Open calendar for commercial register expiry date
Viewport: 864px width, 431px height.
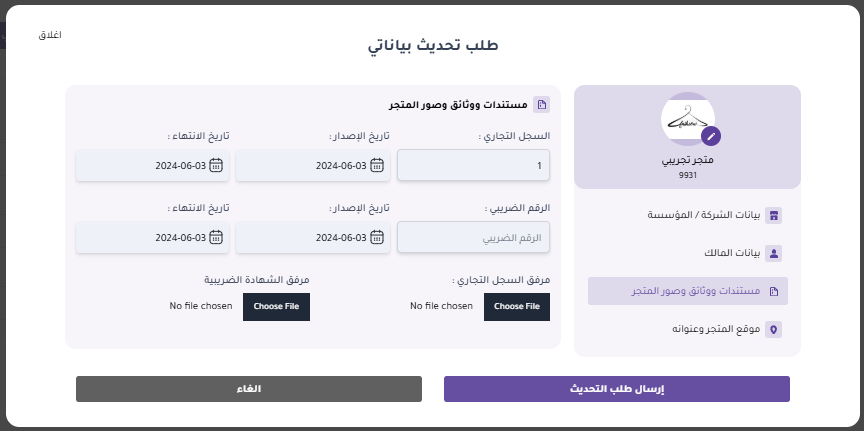pyautogui.click(x=215, y=166)
